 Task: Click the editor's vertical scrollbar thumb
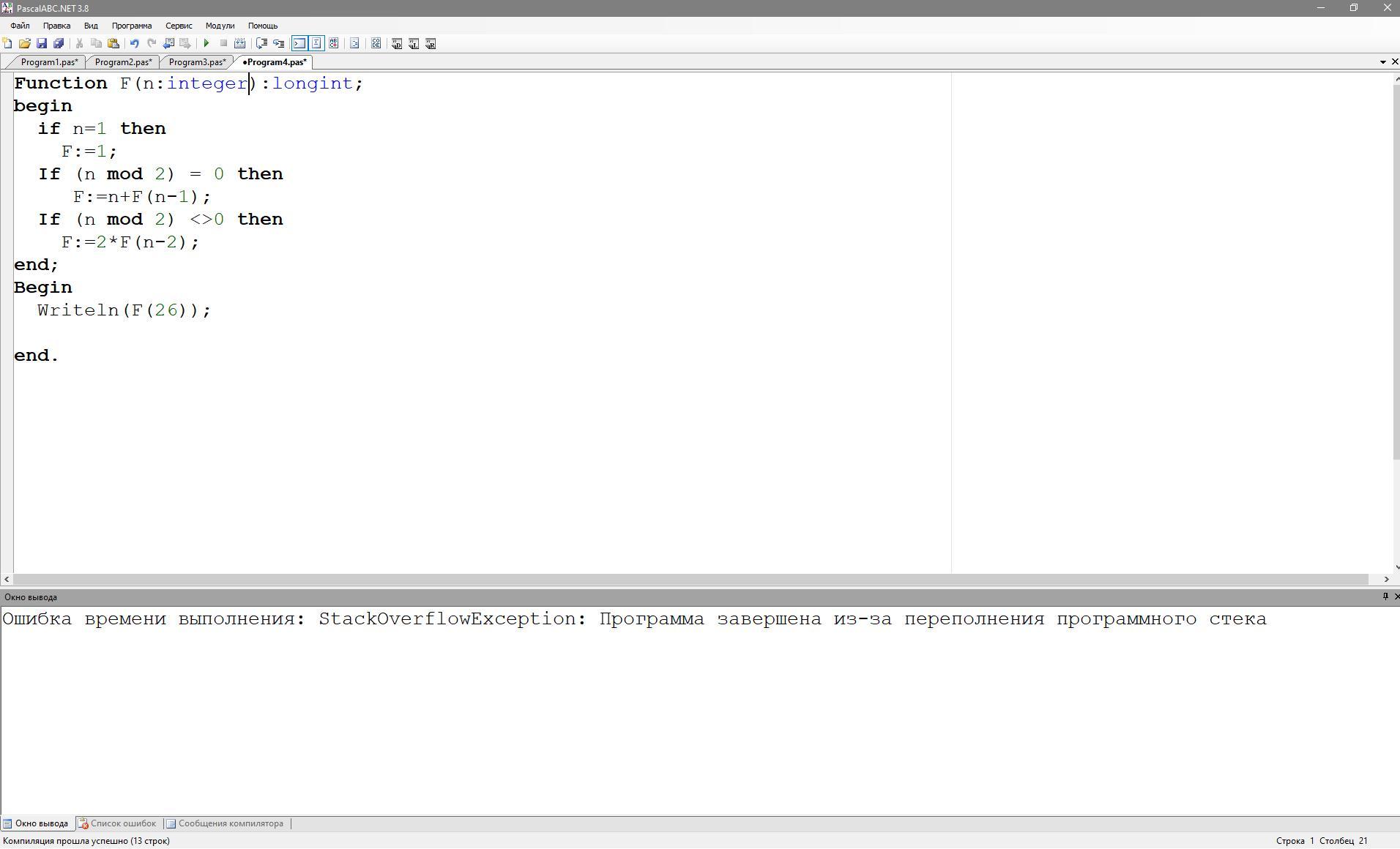click(1396, 271)
